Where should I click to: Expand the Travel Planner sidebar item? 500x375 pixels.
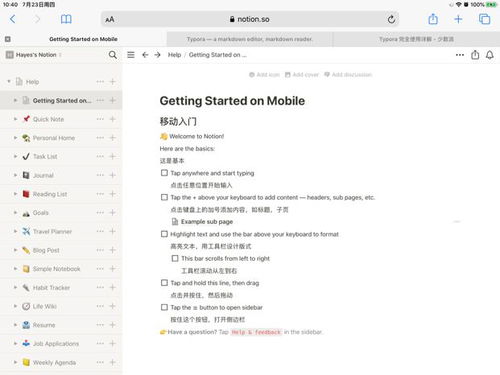[15, 231]
